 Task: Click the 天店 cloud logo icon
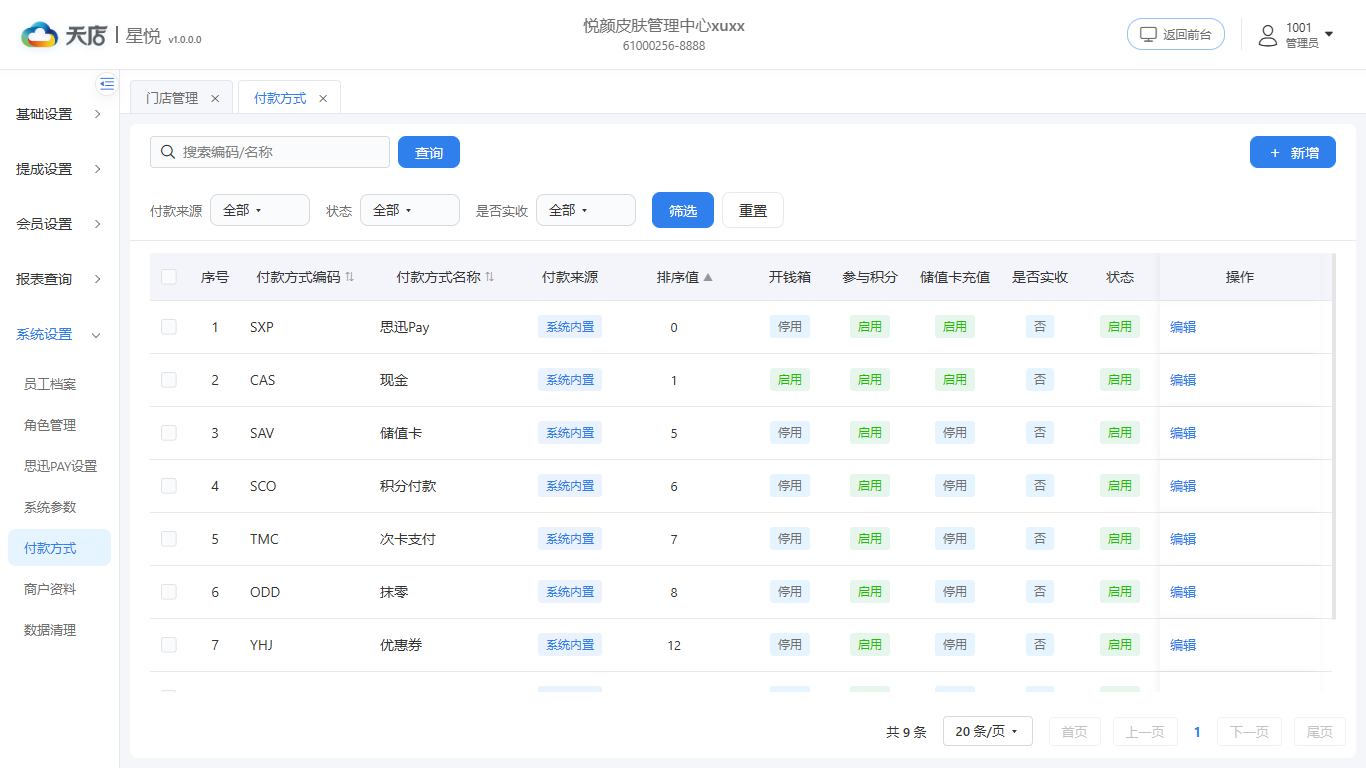40,35
